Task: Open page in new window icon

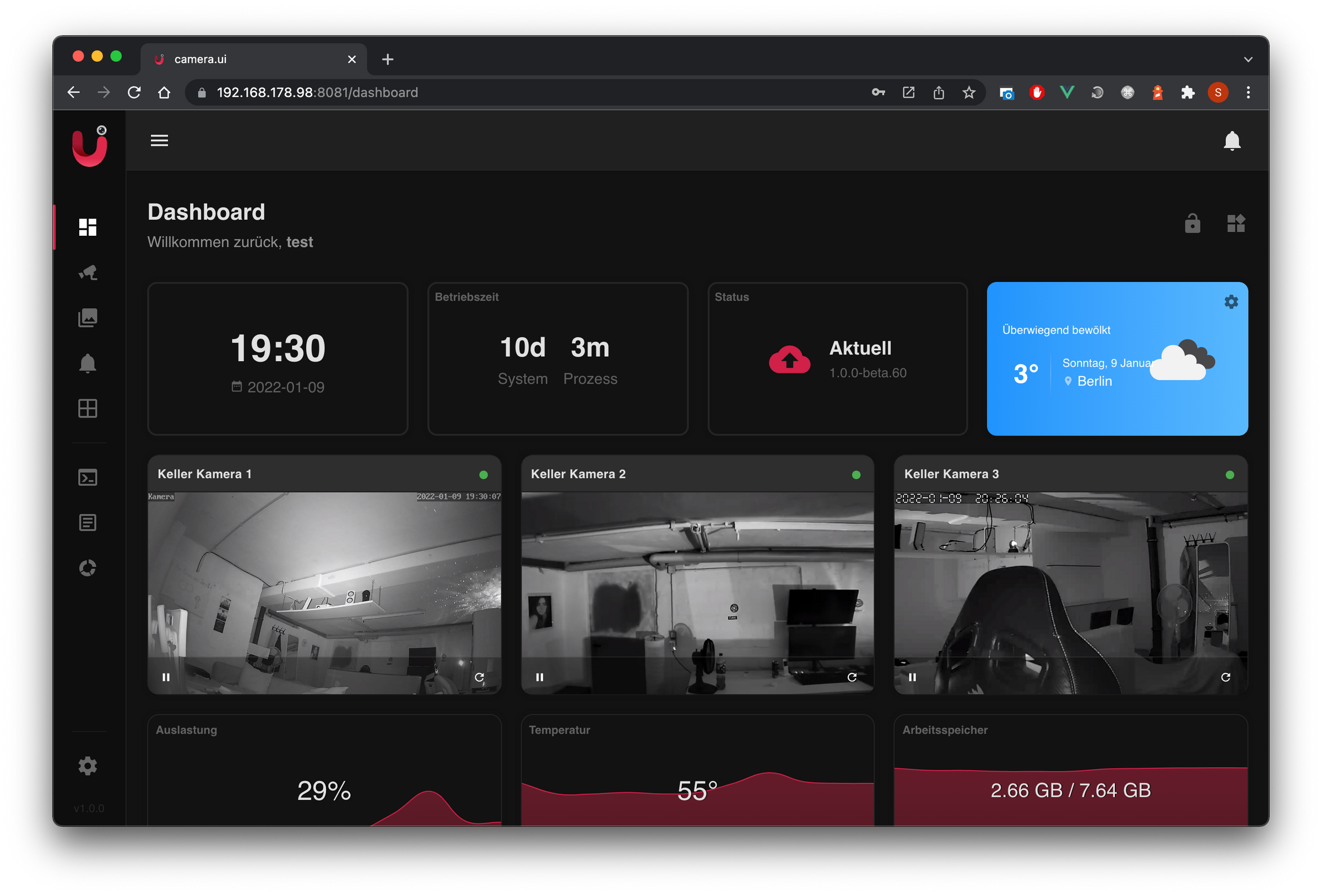Action: click(908, 92)
